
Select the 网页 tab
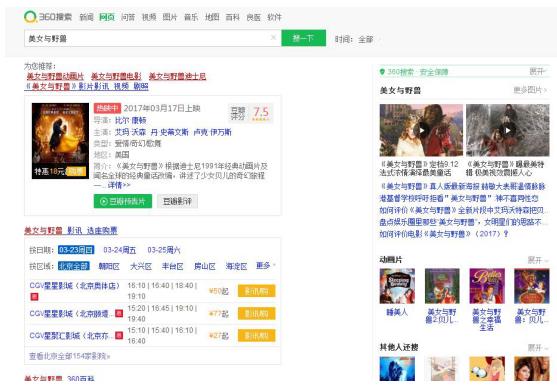tap(107, 17)
